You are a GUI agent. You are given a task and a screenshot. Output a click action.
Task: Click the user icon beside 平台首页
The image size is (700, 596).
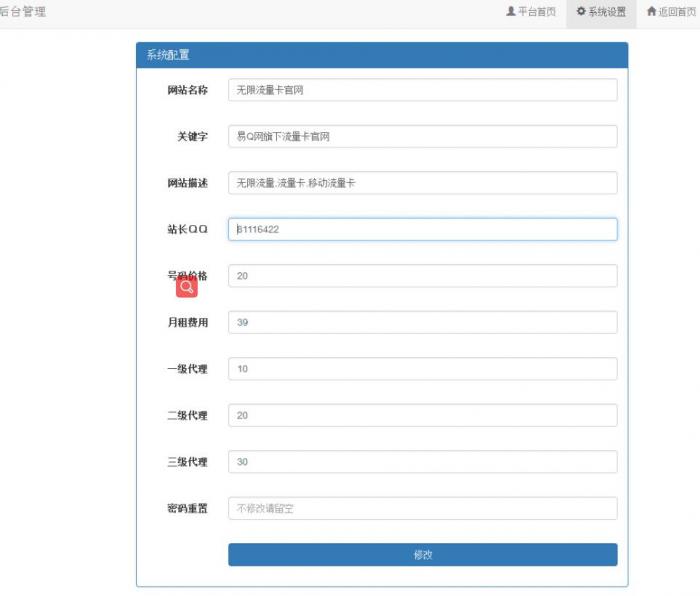[x=511, y=12]
